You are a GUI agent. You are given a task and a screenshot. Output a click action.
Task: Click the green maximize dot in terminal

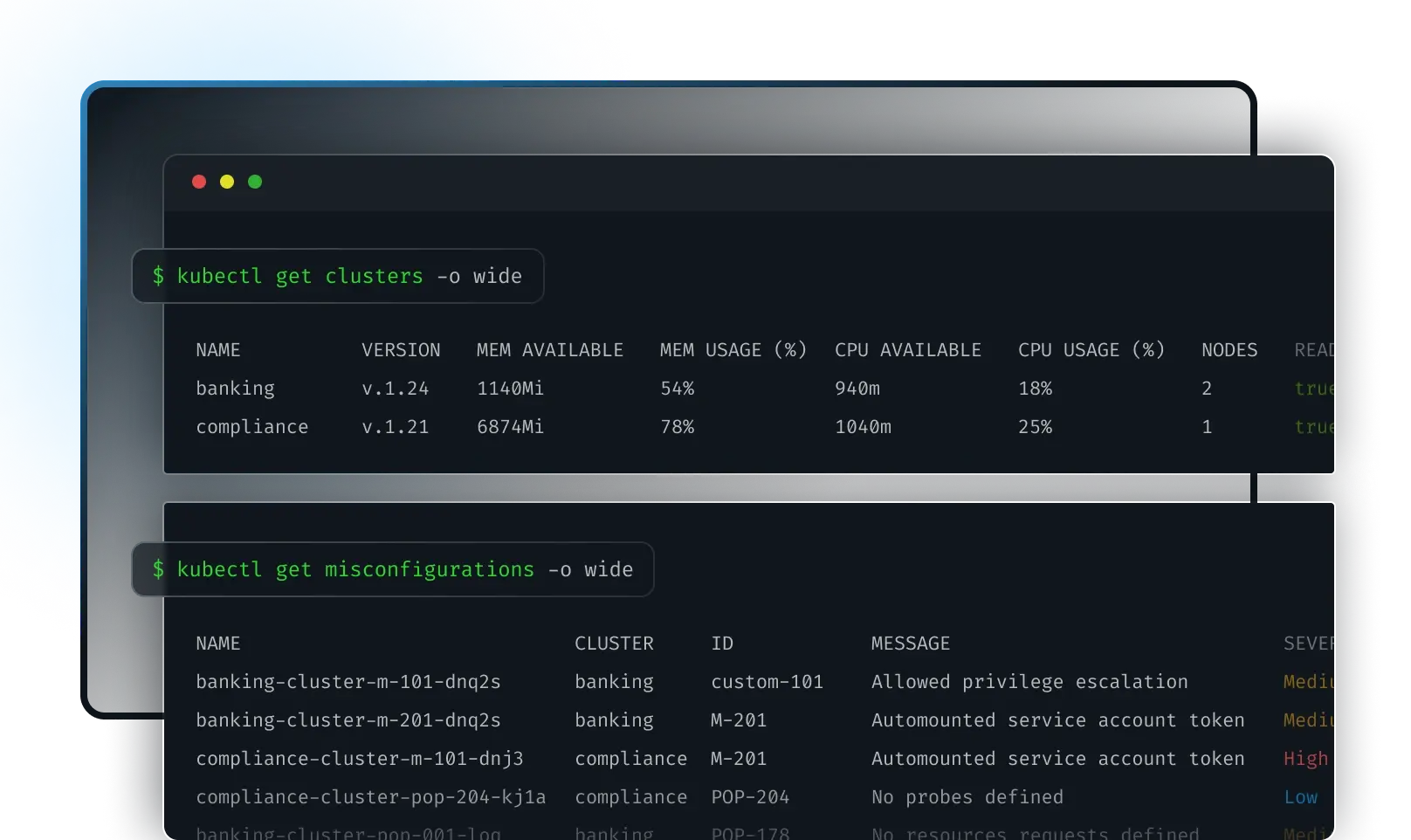click(255, 182)
